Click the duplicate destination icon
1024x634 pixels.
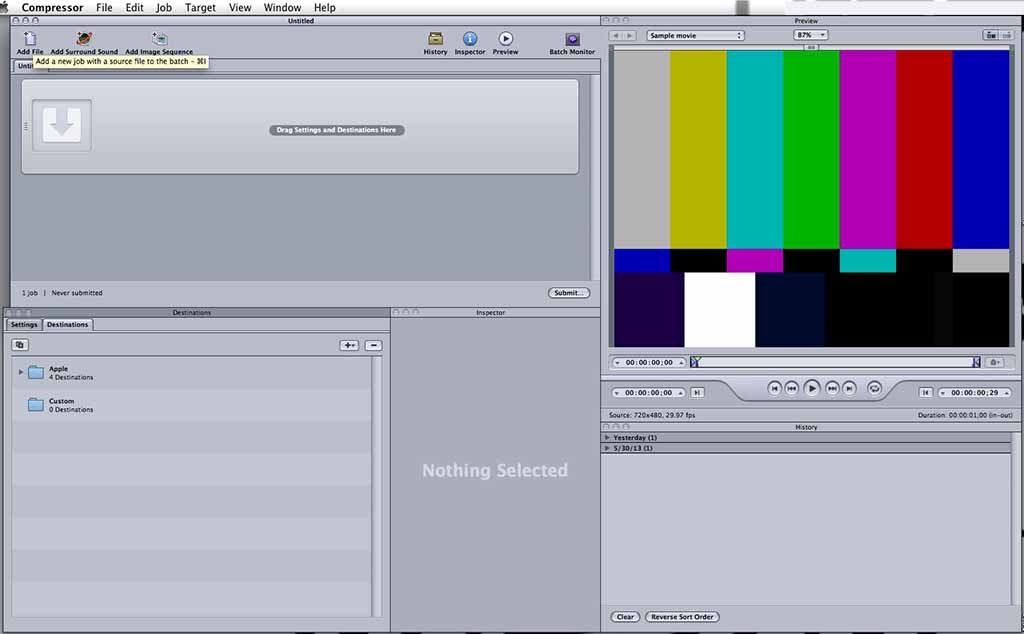click(20, 345)
